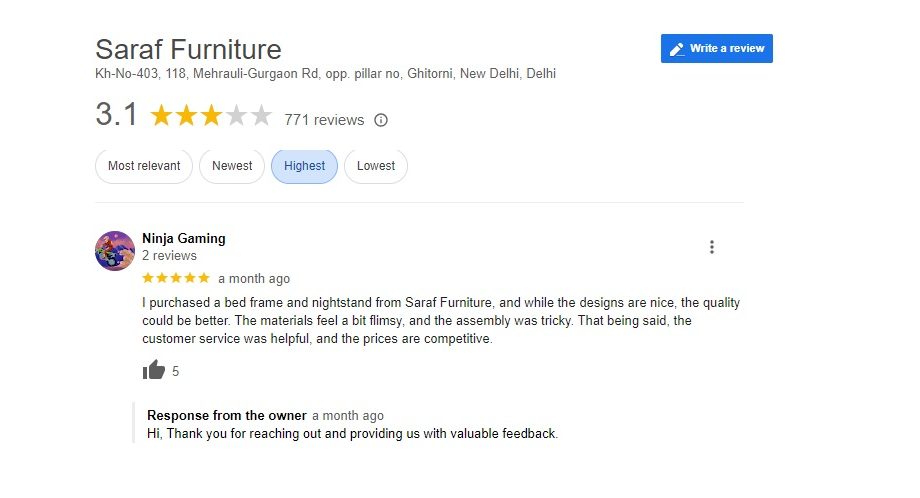
Task: Click the five-star rating on the review
Action: tap(176, 278)
